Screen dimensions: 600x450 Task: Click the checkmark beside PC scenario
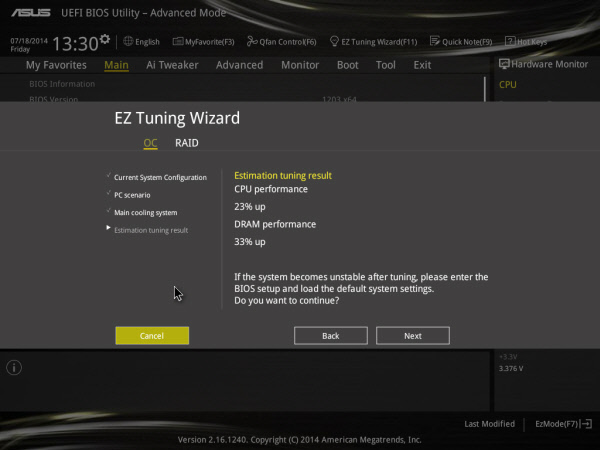pos(108,193)
